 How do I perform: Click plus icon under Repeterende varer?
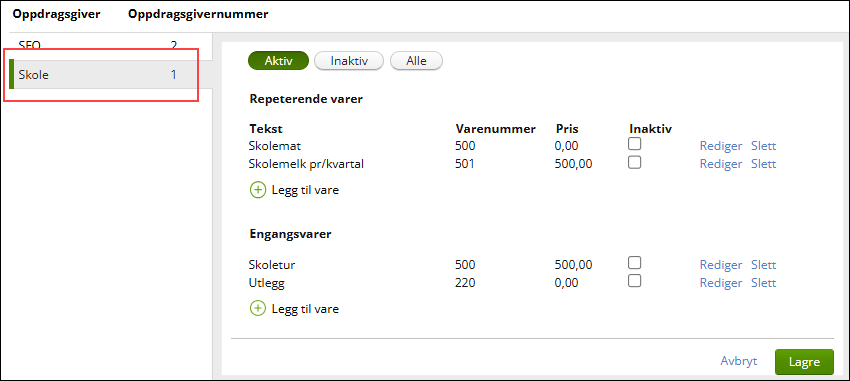pyautogui.click(x=257, y=190)
